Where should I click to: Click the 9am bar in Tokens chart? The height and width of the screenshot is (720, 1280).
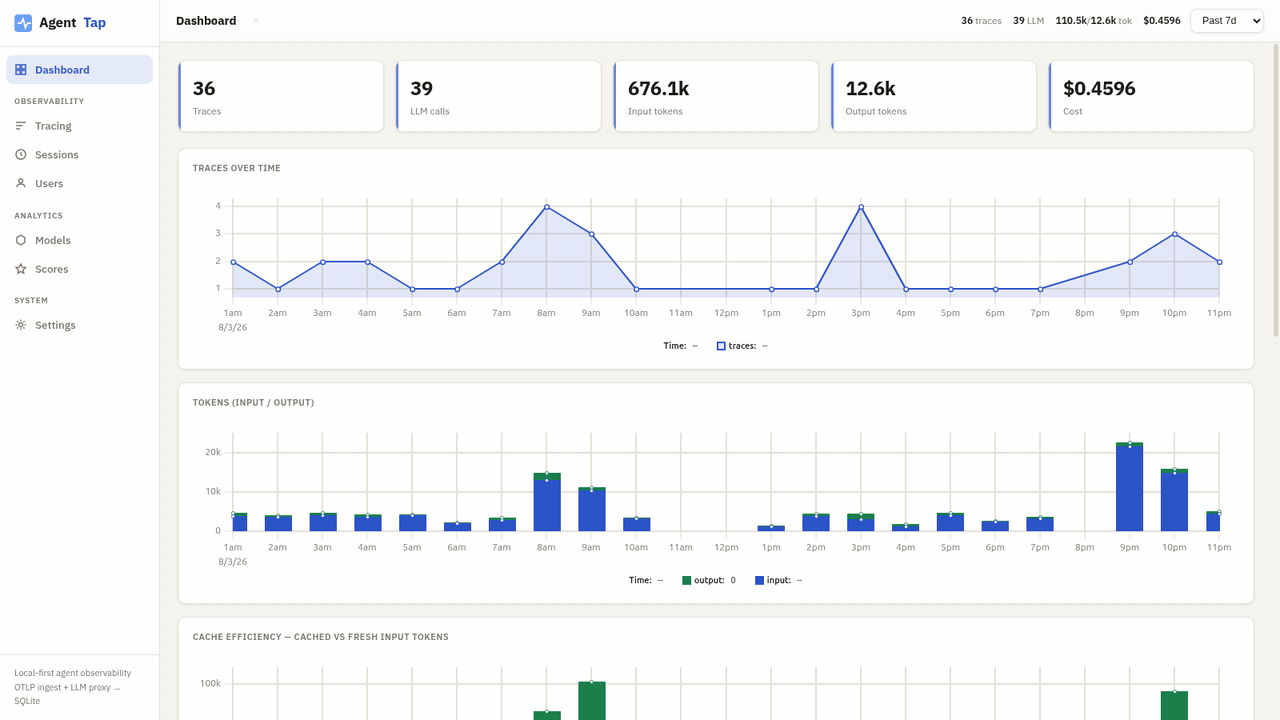pos(592,509)
